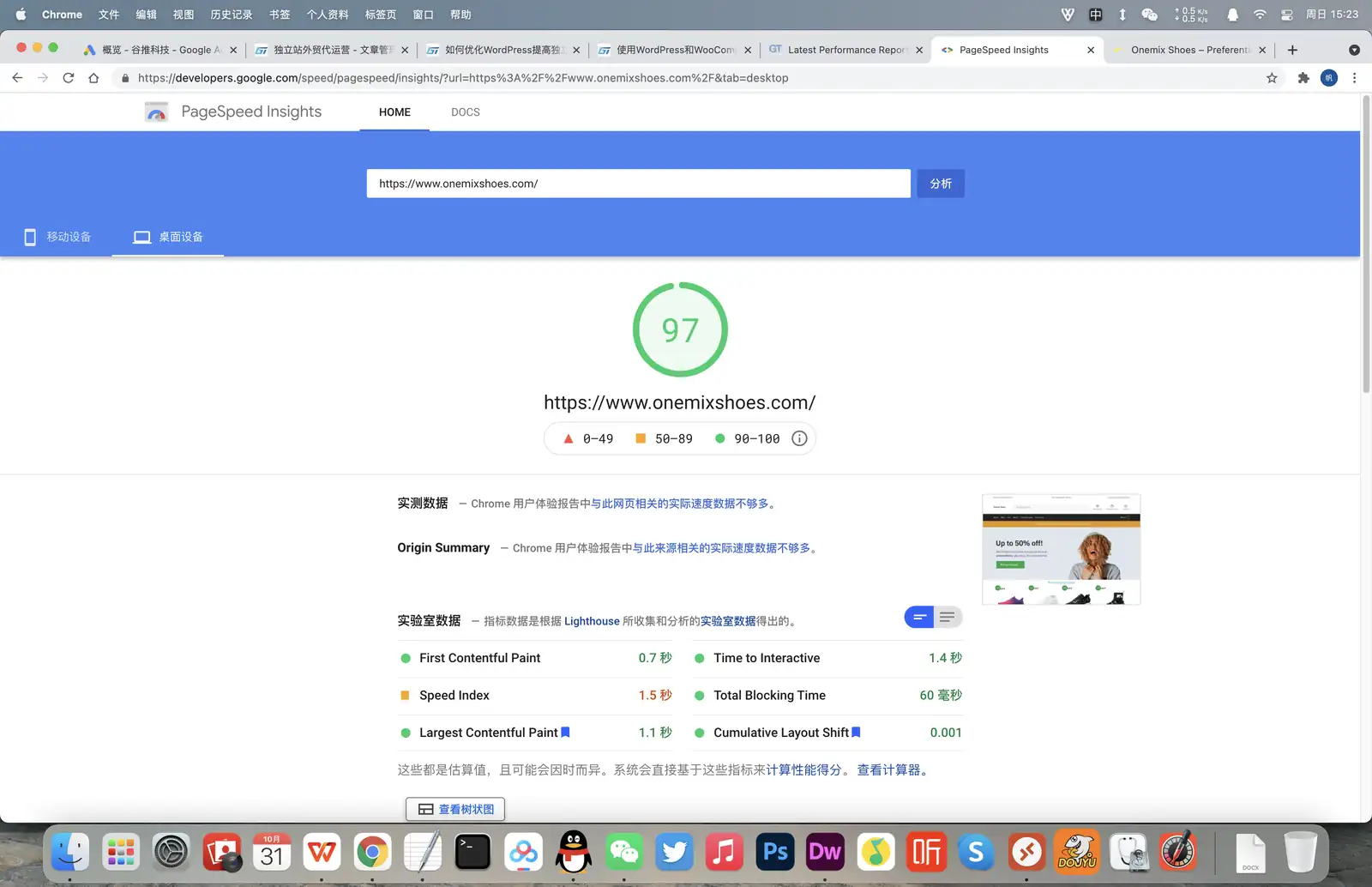Image resolution: width=1372 pixels, height=887 pixels.
Task: Click the URL input field with onemixshoes.com
Action: [x=639, y=184]
